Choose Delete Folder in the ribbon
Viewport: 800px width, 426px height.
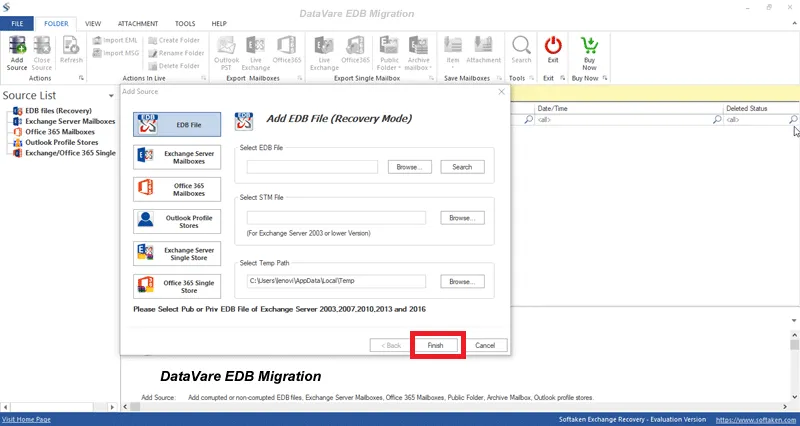173,66
